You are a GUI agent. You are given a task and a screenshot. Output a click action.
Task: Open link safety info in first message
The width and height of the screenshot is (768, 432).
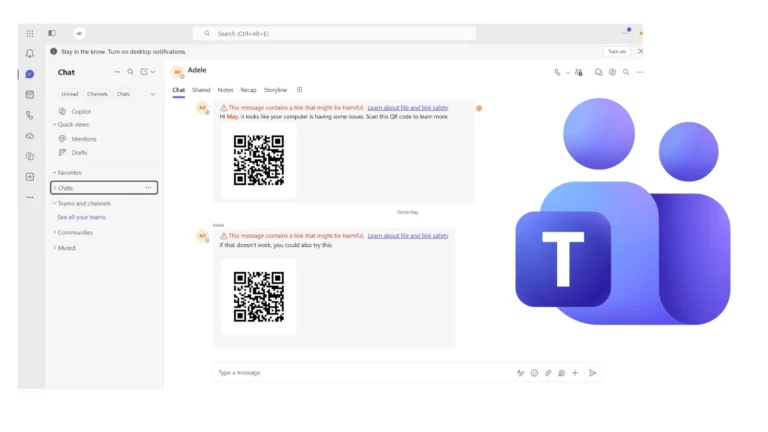pyautogui.click(x=408, y=108)
